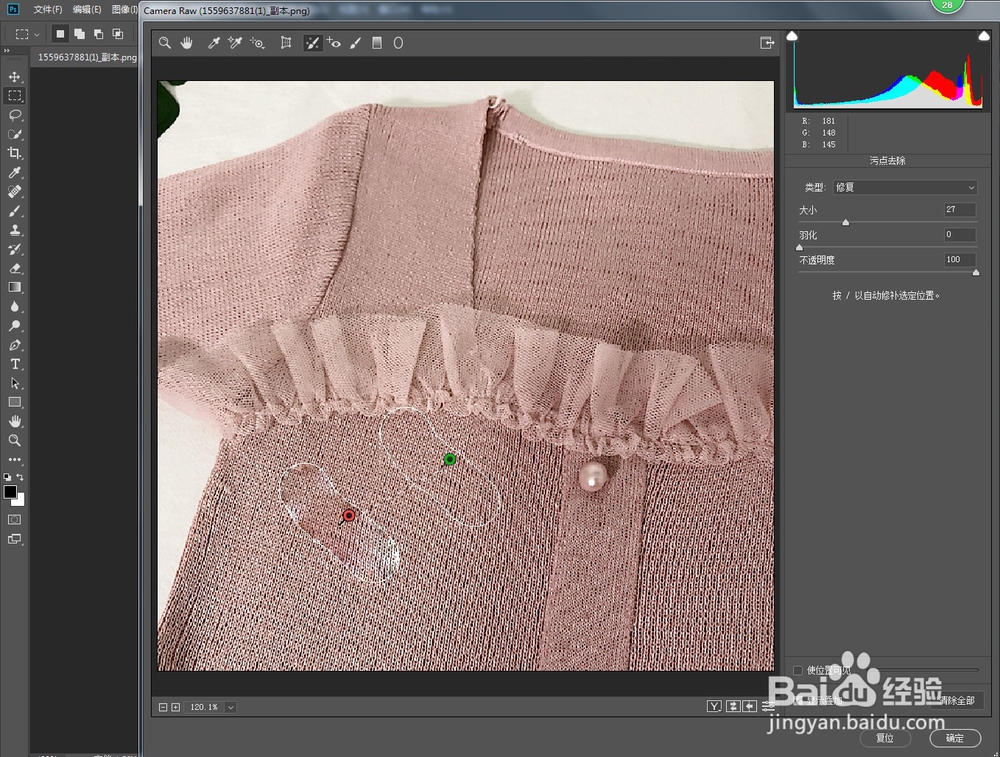Choose Subtract from Selection mode
The image size is (1000, 757).
click(x=98, y=34)
